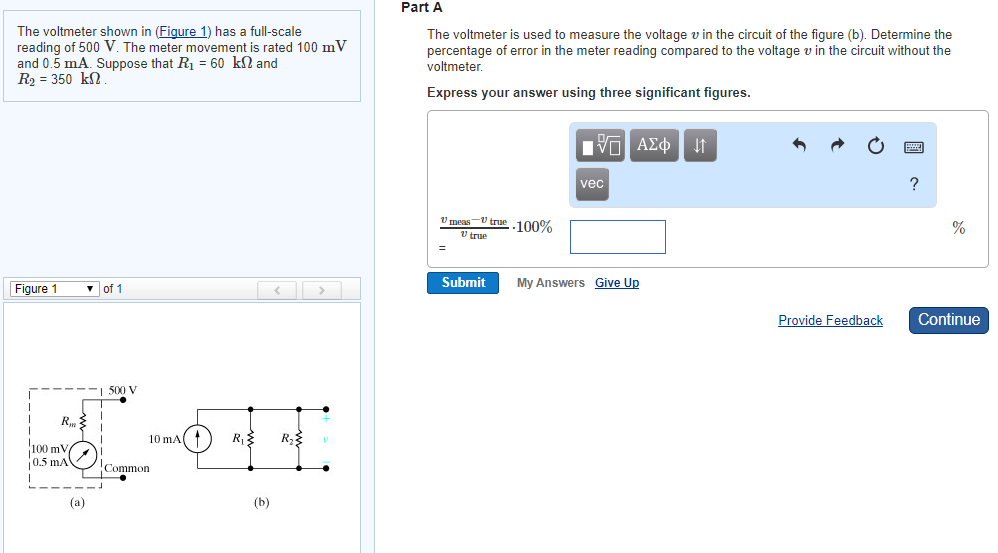Open the Provide Feedback link

pos(830,321)
